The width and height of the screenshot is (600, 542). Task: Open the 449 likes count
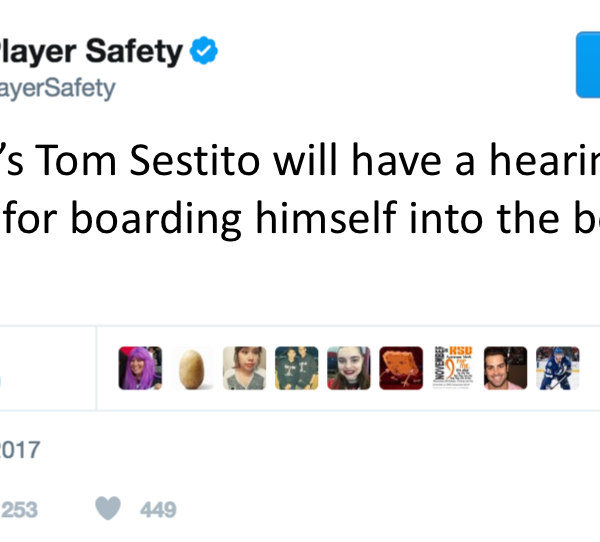[x=158, y=510]
